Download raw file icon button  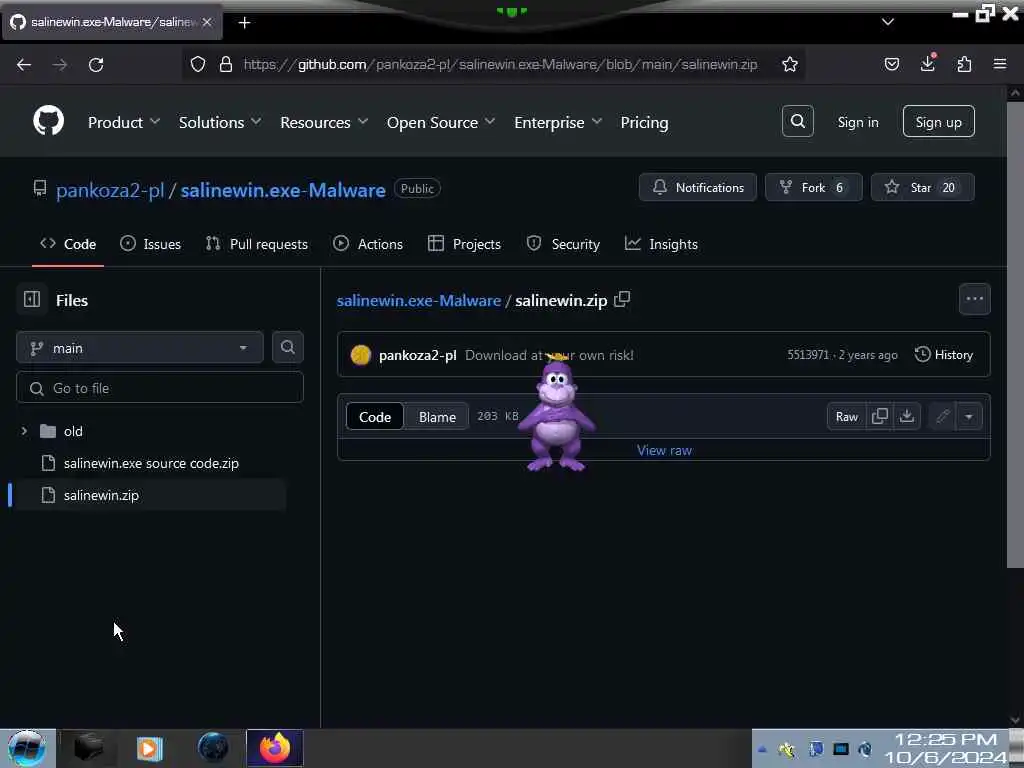pyautogui.click(x=906, y=416)
